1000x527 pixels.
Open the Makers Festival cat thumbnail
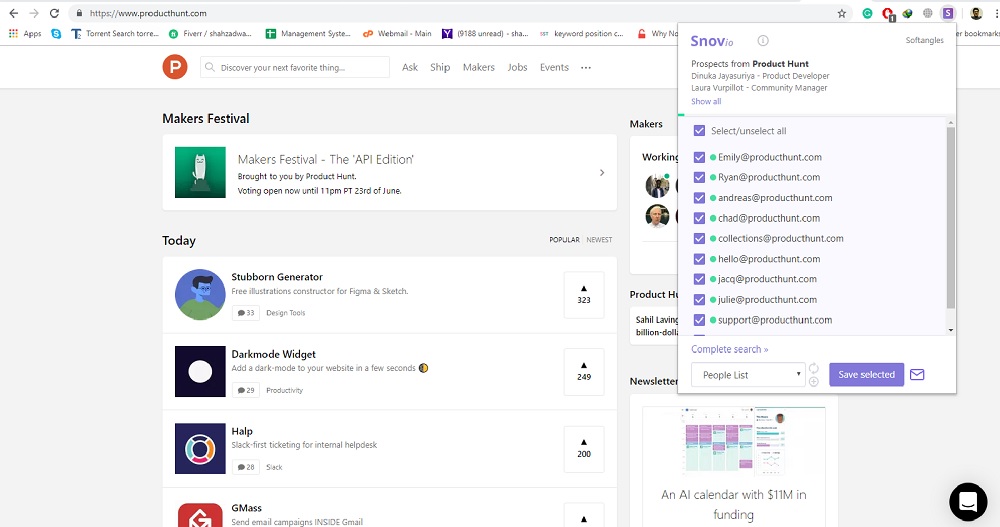click(x=200, y=172)
